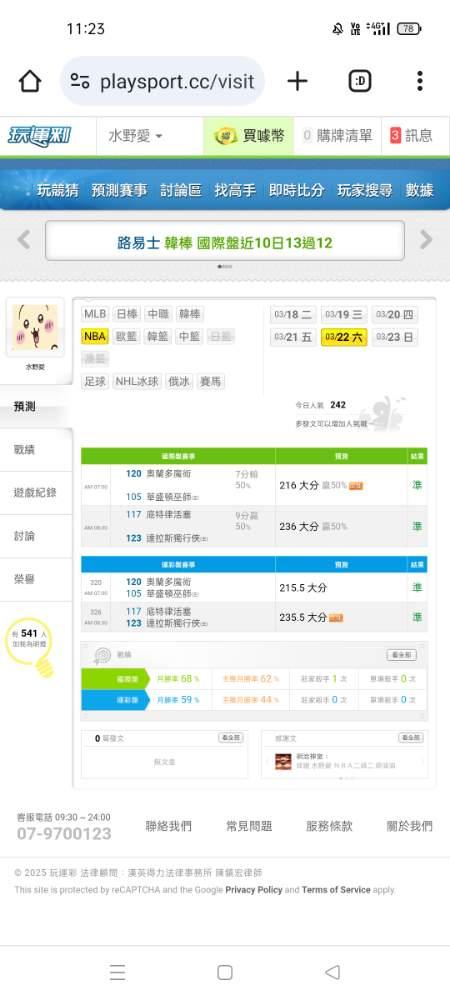This screenshot has height=1000, width=450.
Task: Click the 541 friends lightbulb badge
Action: click(31, 645)
